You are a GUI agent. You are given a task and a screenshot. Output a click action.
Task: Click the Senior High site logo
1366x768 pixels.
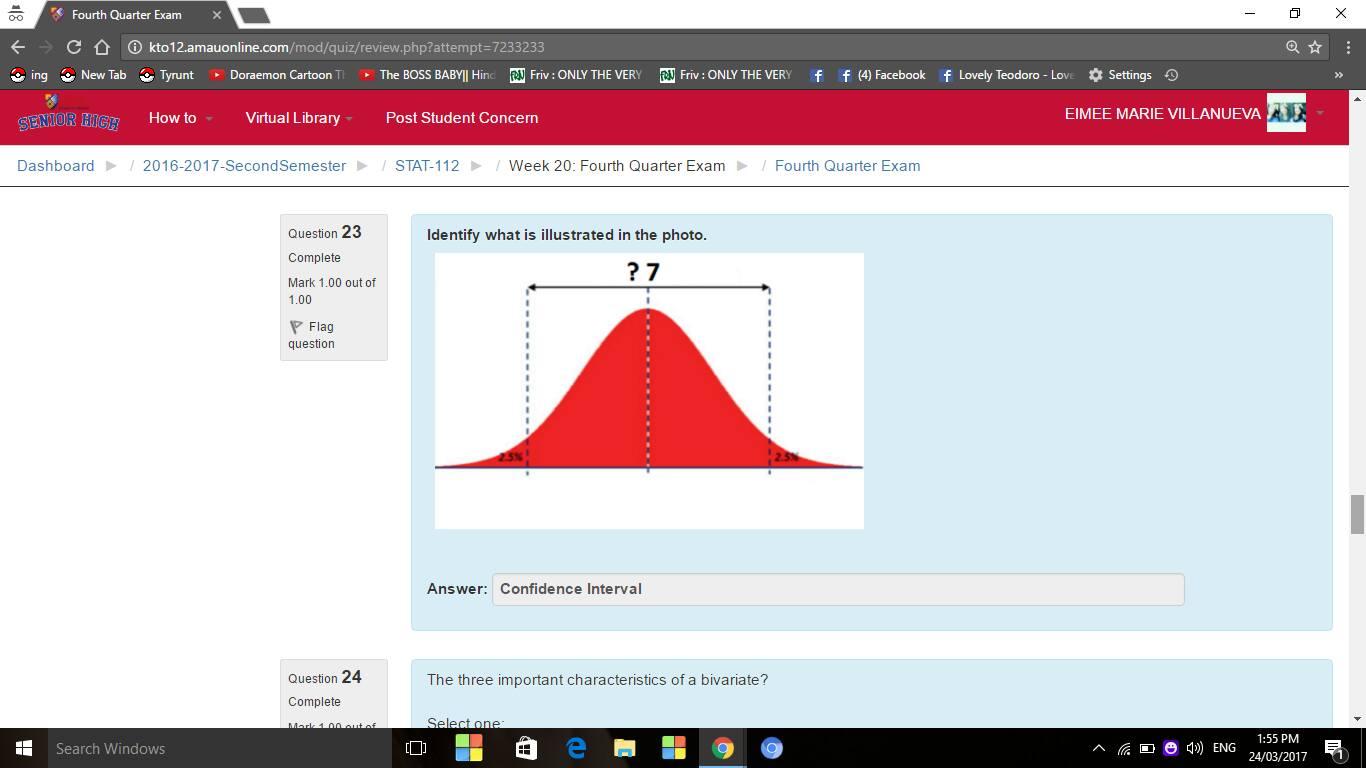[x=68, y=114]
